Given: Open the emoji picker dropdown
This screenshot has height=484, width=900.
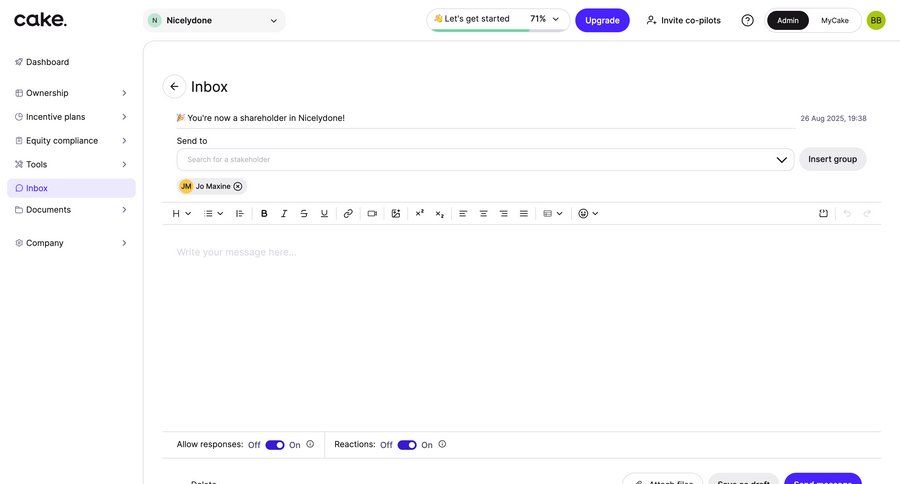Looking at the screenshot, I should tap(588, 213).
